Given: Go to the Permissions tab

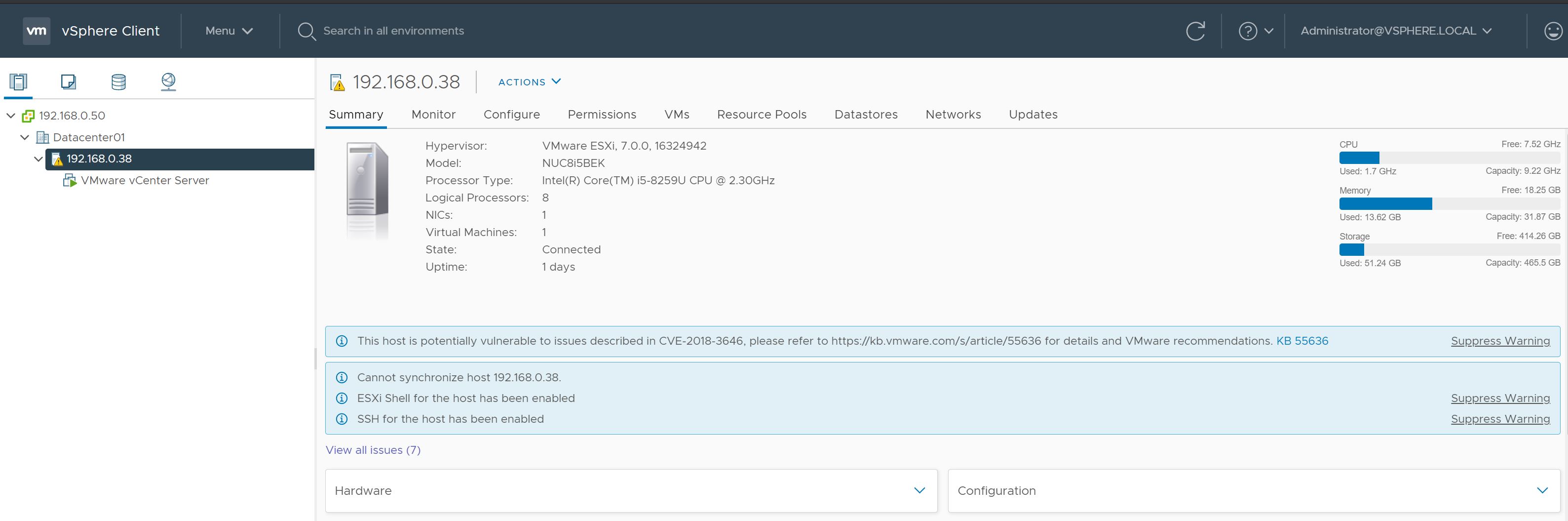Looking at the screenshot, I should (x=602, y=115).
